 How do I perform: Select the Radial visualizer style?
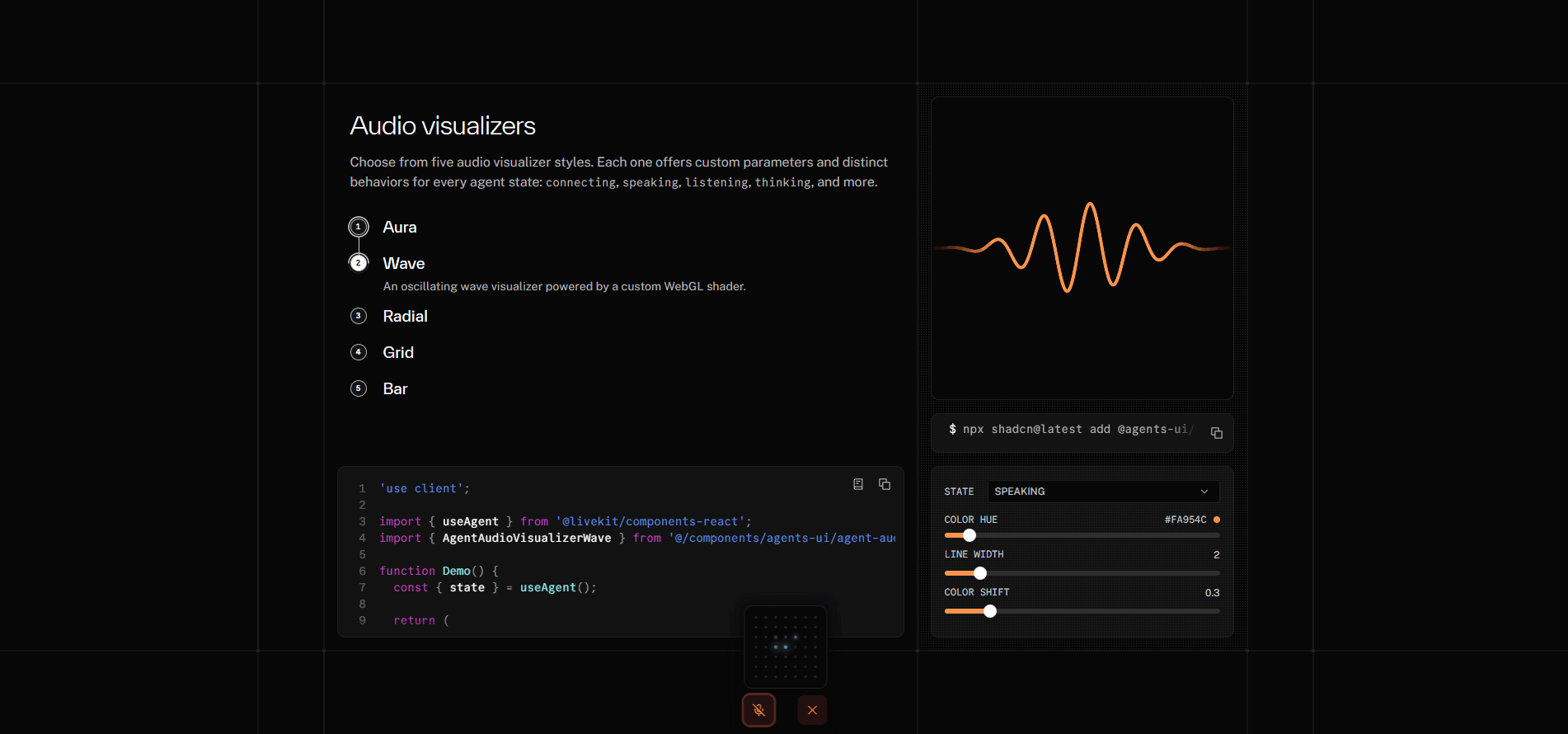(405, 316)
